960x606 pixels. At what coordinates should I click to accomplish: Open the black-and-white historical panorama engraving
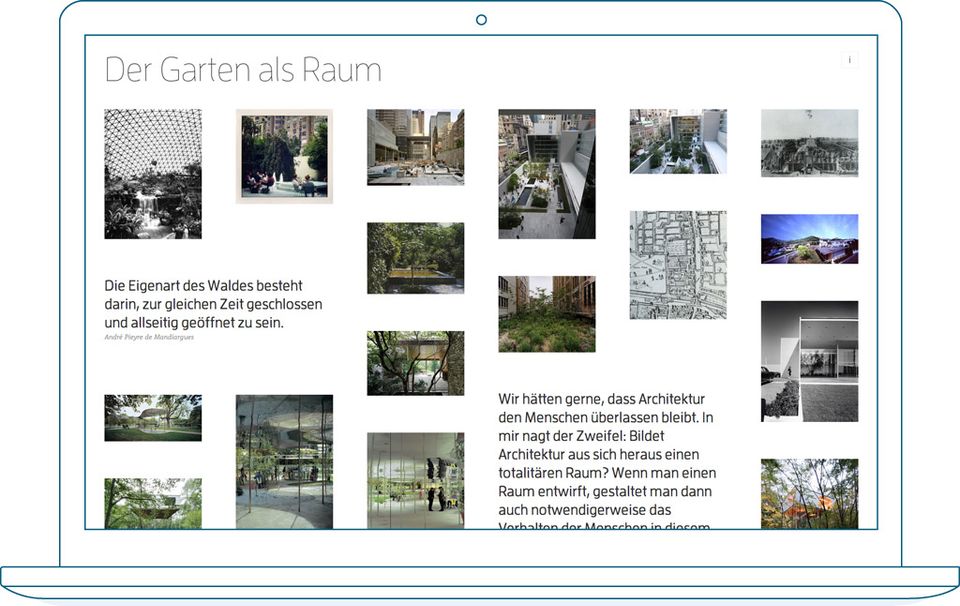pos(809,143)
